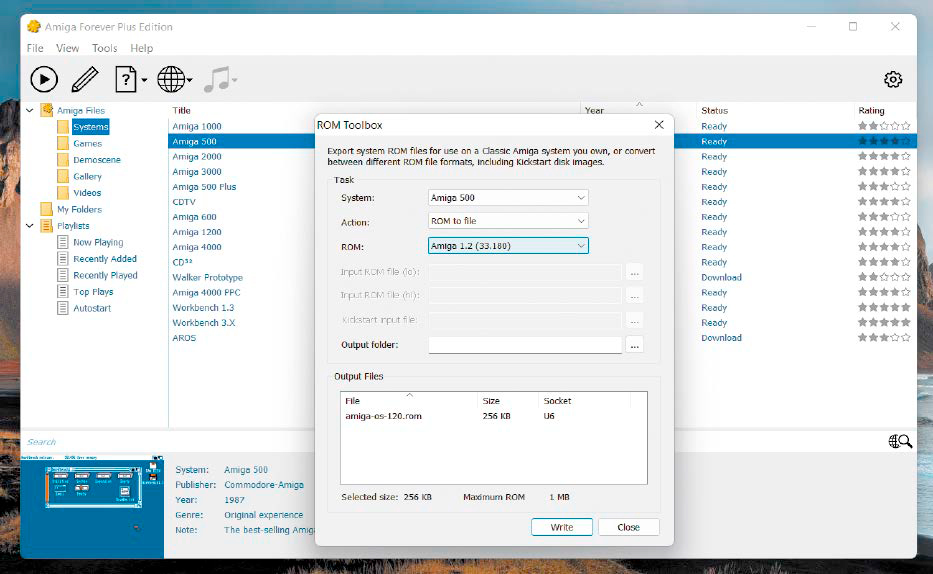Click the music note toolbar icon

[x=217, y=79]
